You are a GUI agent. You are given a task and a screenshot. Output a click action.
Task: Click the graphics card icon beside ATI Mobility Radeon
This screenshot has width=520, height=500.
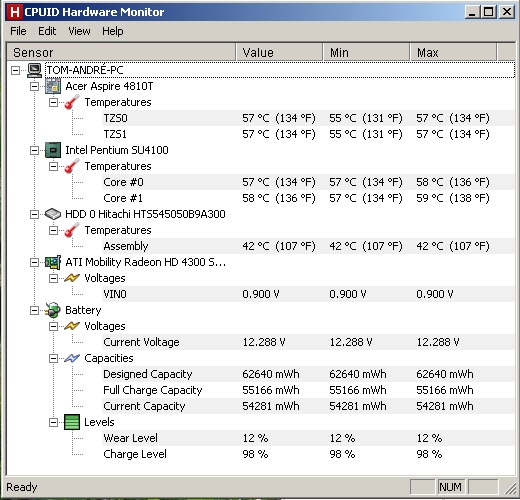[53, 262]
